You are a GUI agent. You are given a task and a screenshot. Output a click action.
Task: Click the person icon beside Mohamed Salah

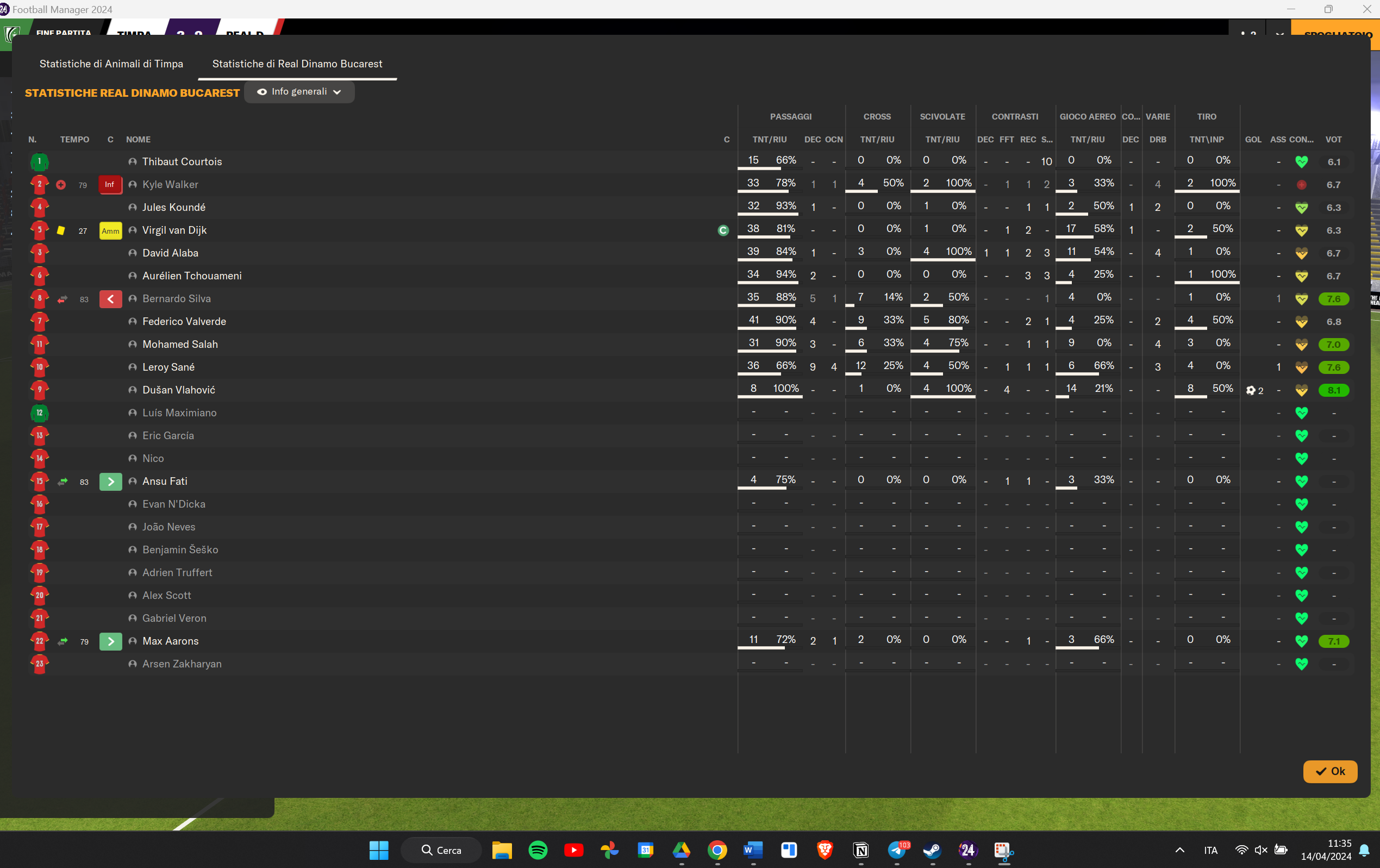click(133, 345)
